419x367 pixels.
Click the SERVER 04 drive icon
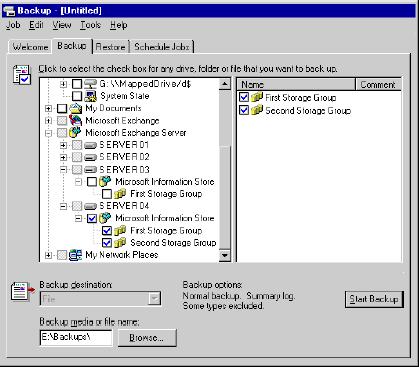pyautogui.click(x=90, y=206)
